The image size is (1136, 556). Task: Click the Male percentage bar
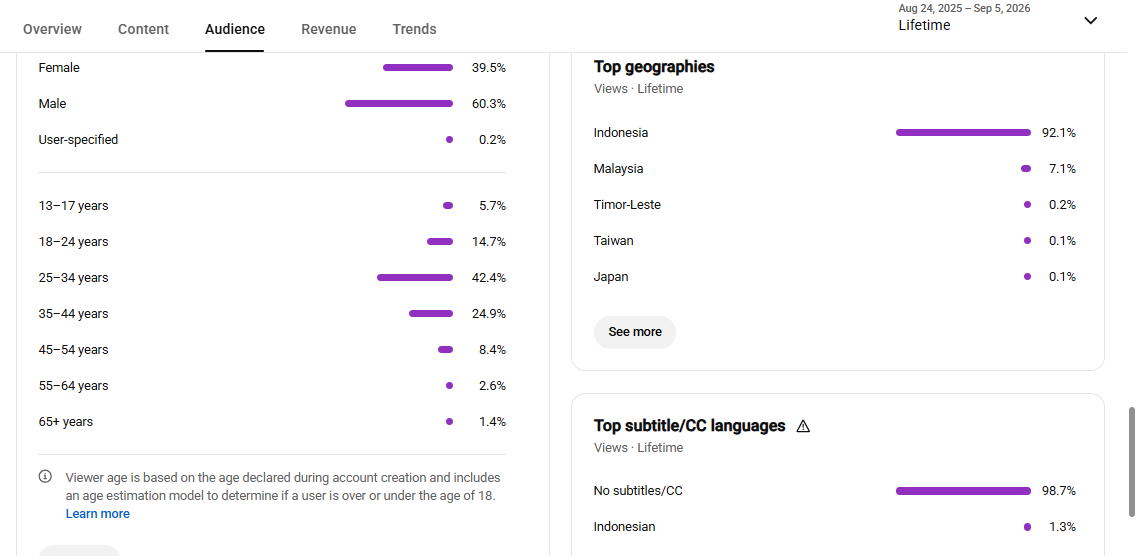coord(399,104)
